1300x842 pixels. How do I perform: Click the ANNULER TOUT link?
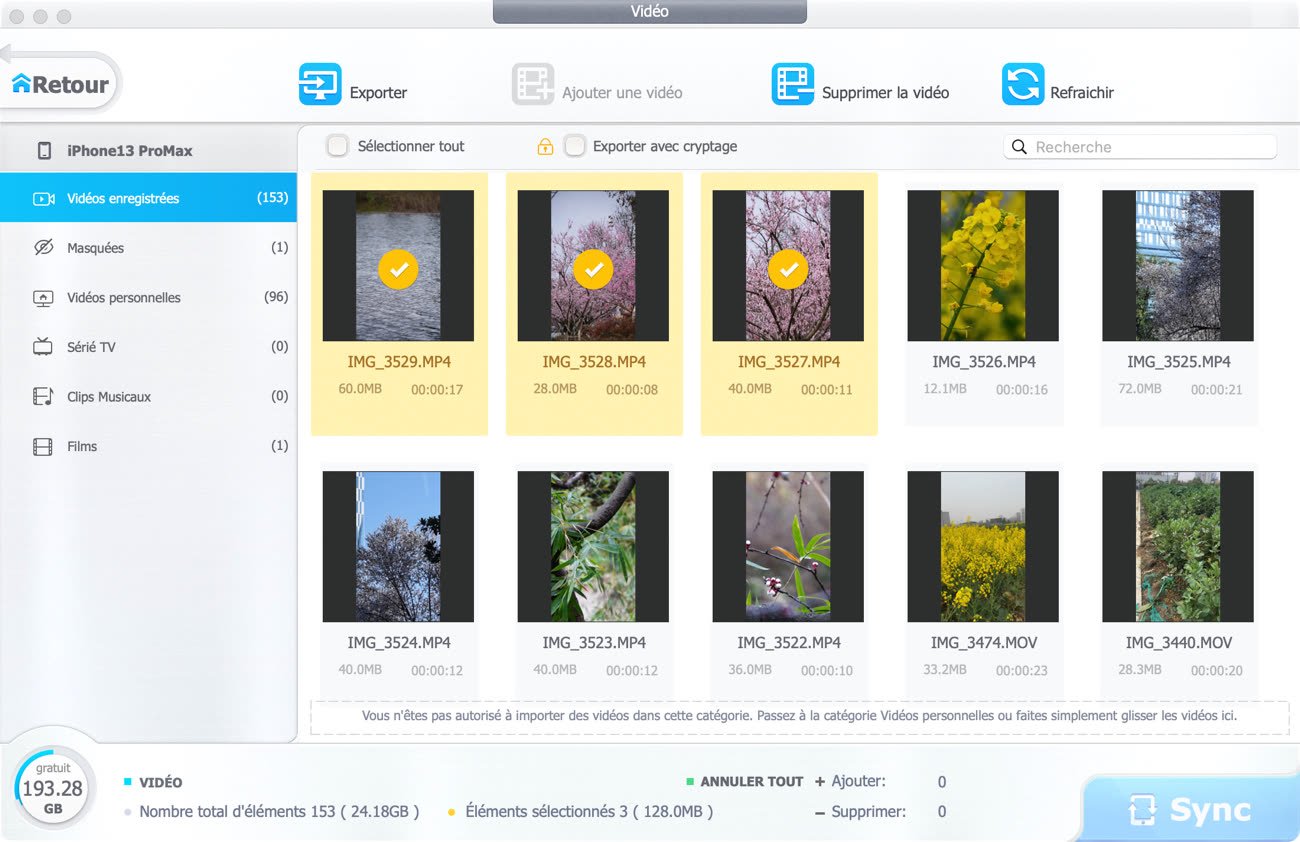pyautogui.click(x=751, y=782)
